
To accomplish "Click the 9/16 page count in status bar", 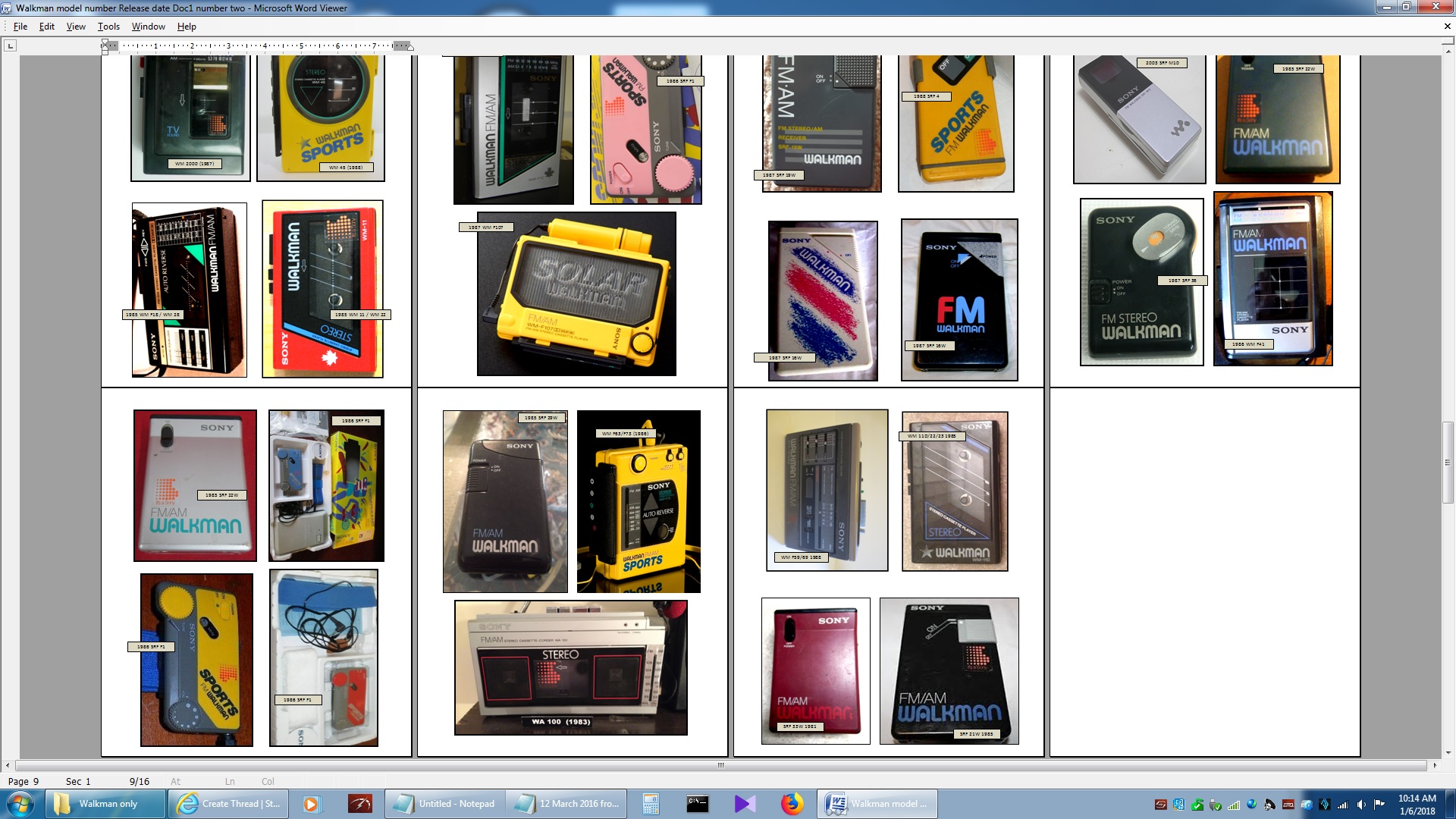I will [x=140, y=781].
